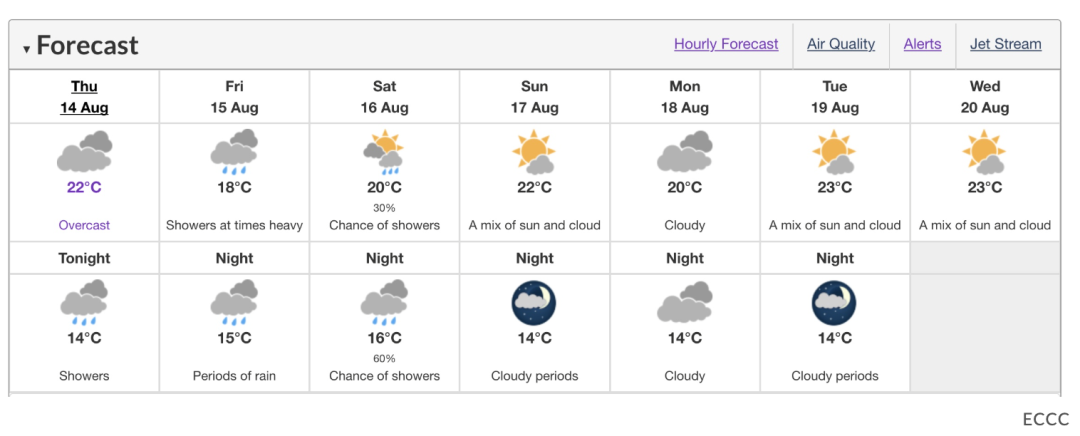Click Thursday's overcast cloud icon
This screenshot has width=1080, height=436.
click(84, 152)
